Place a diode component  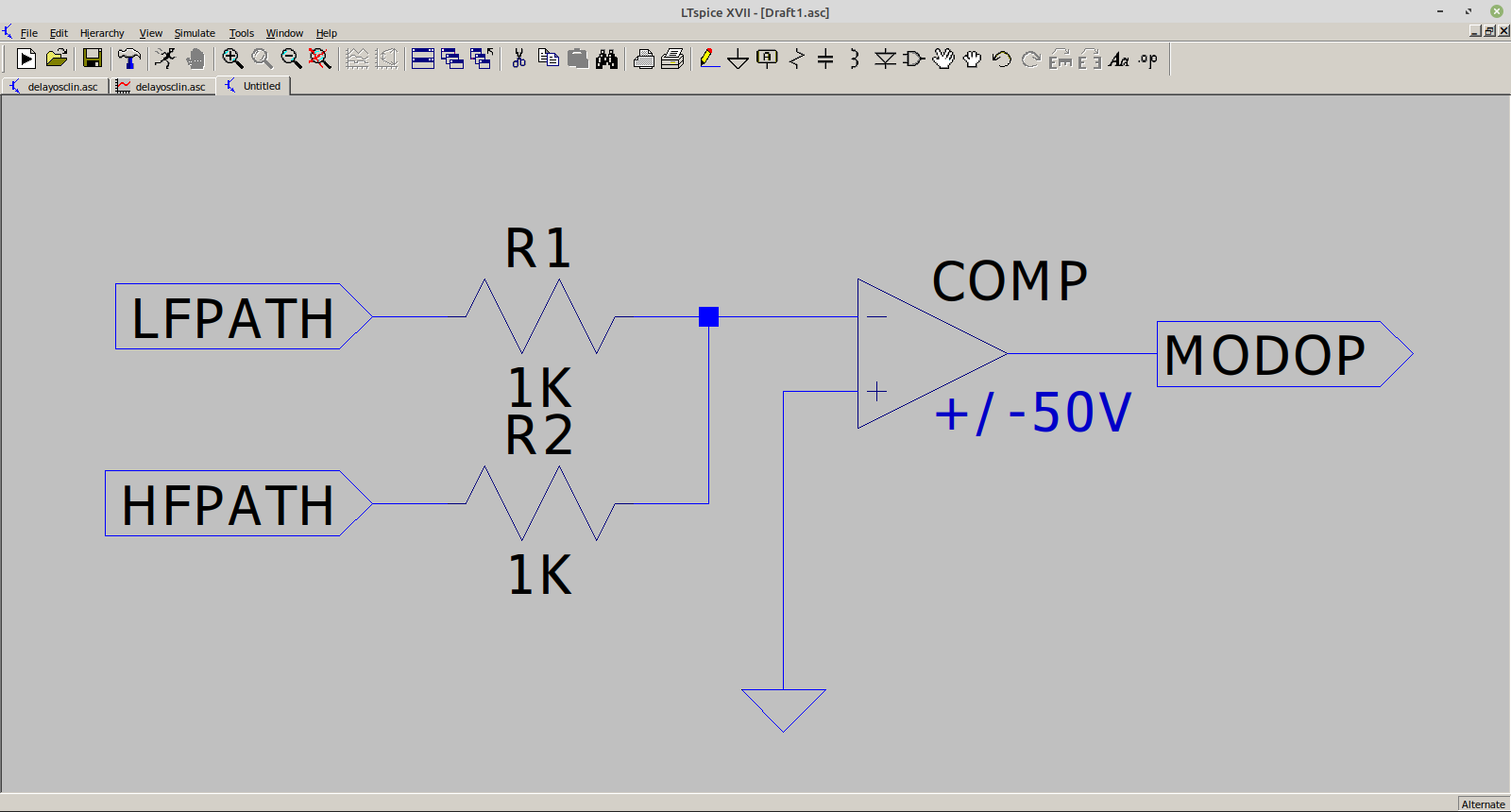[885, 59]
